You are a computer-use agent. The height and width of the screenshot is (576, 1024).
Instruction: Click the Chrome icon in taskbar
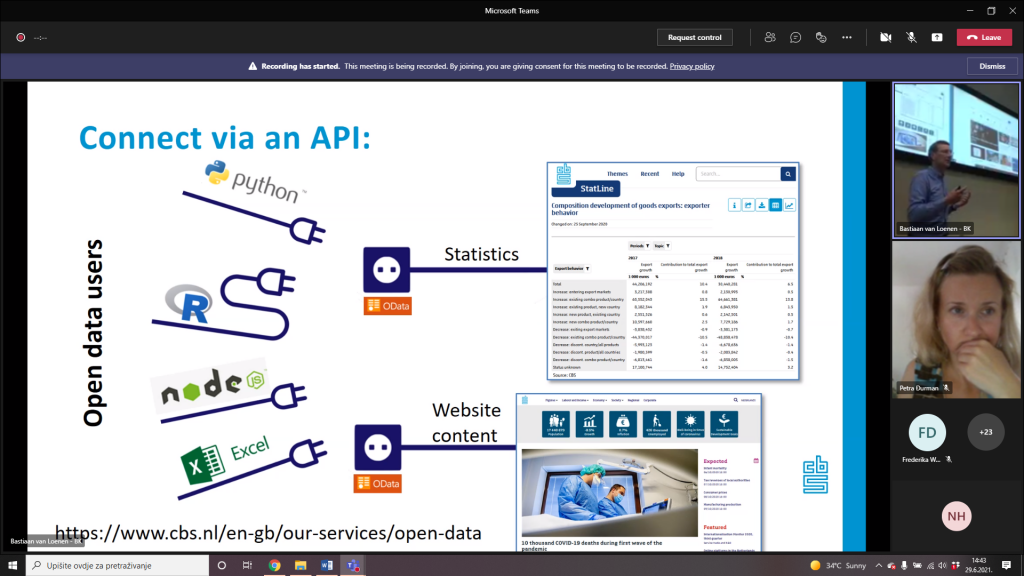pos(274,566)
